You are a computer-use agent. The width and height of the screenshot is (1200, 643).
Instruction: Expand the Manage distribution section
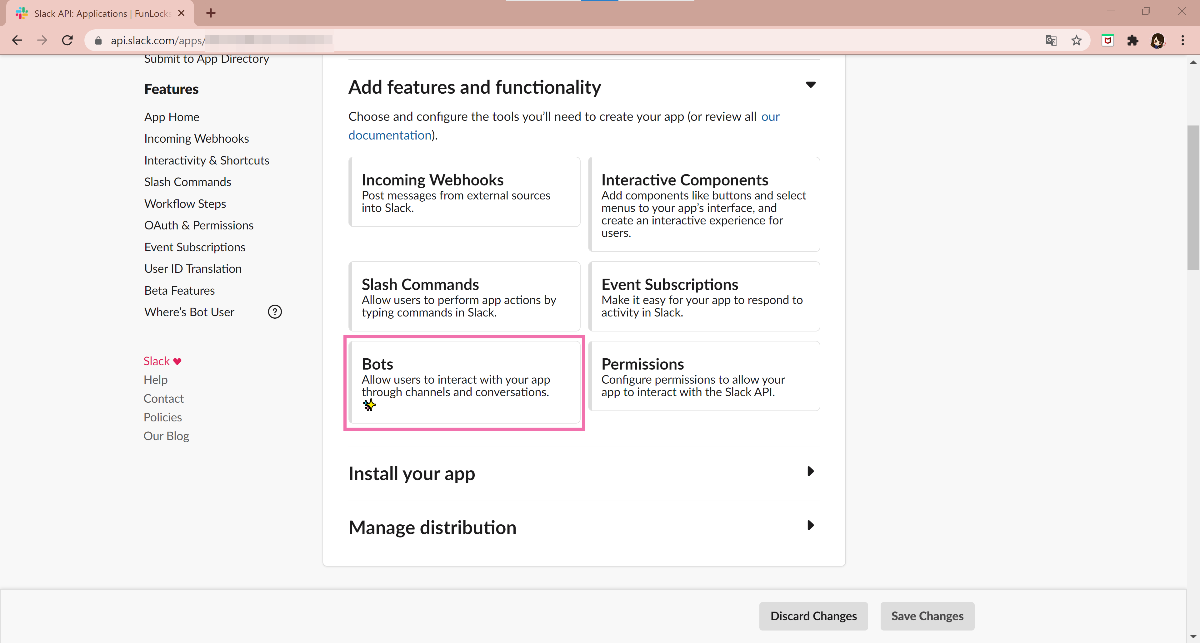811,525
